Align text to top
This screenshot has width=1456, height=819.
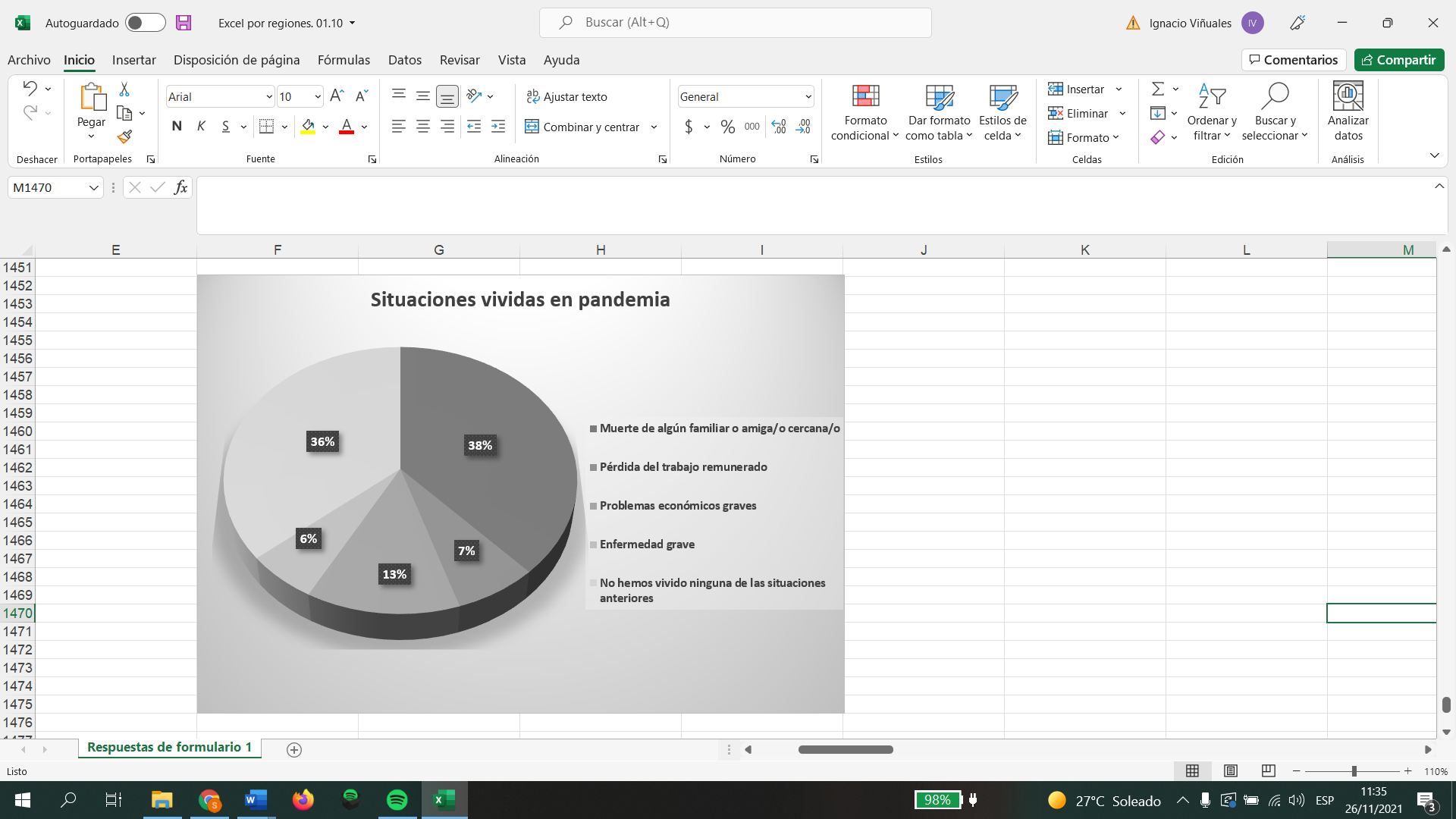(398, 96)
